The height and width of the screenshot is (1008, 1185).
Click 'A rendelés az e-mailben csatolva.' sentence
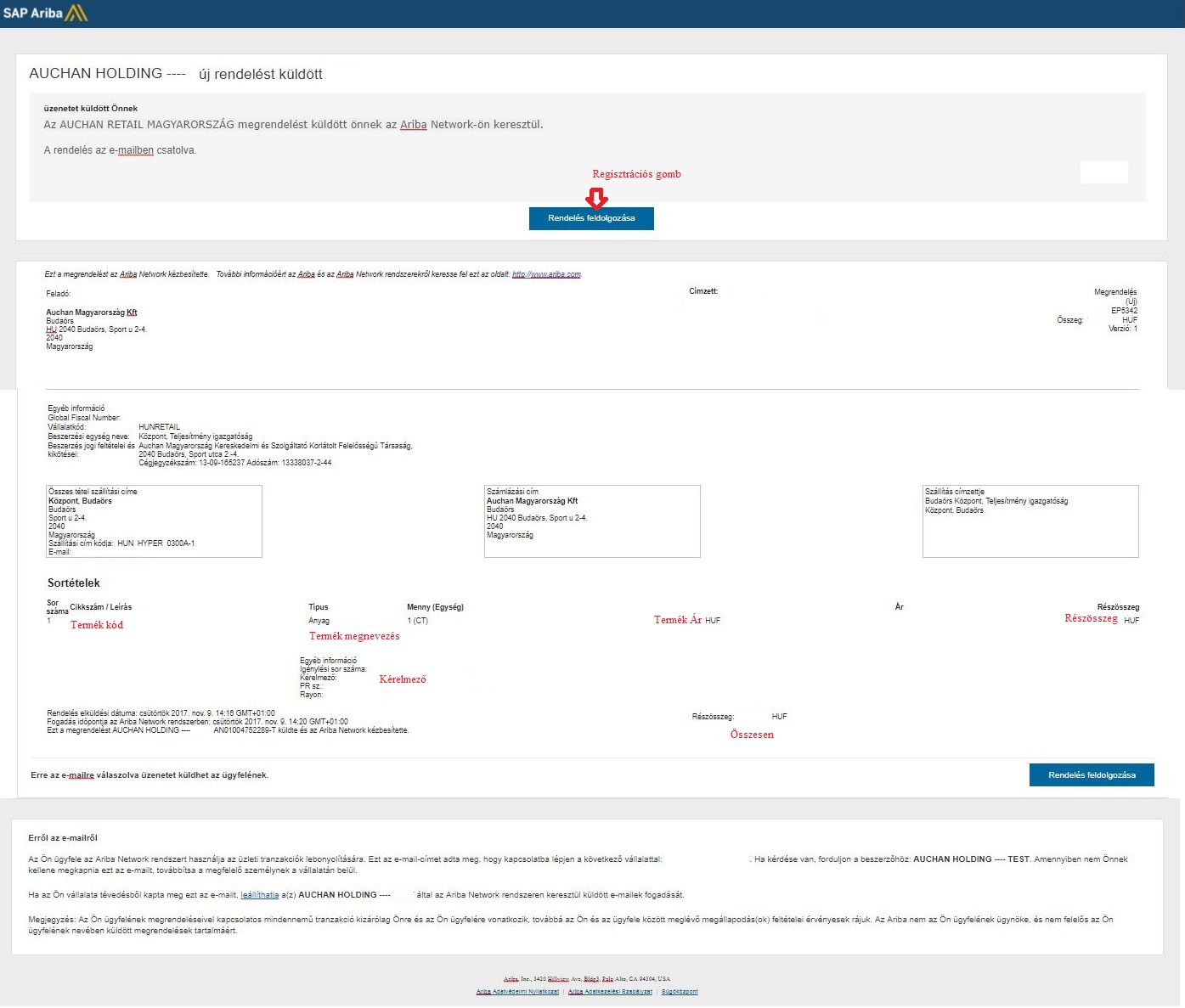[x=120, y=150]
